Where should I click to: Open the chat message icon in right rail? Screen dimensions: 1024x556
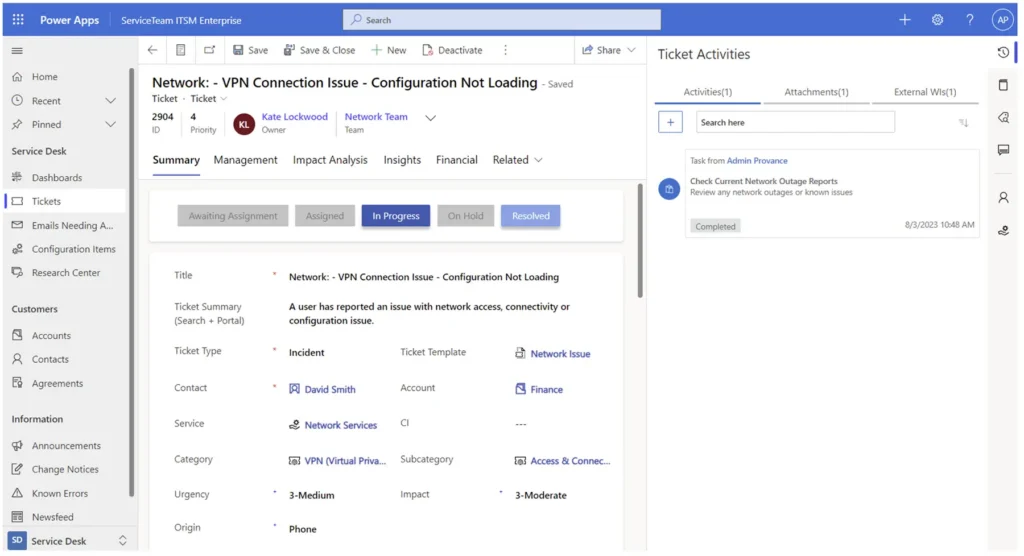pos(1003,150)
